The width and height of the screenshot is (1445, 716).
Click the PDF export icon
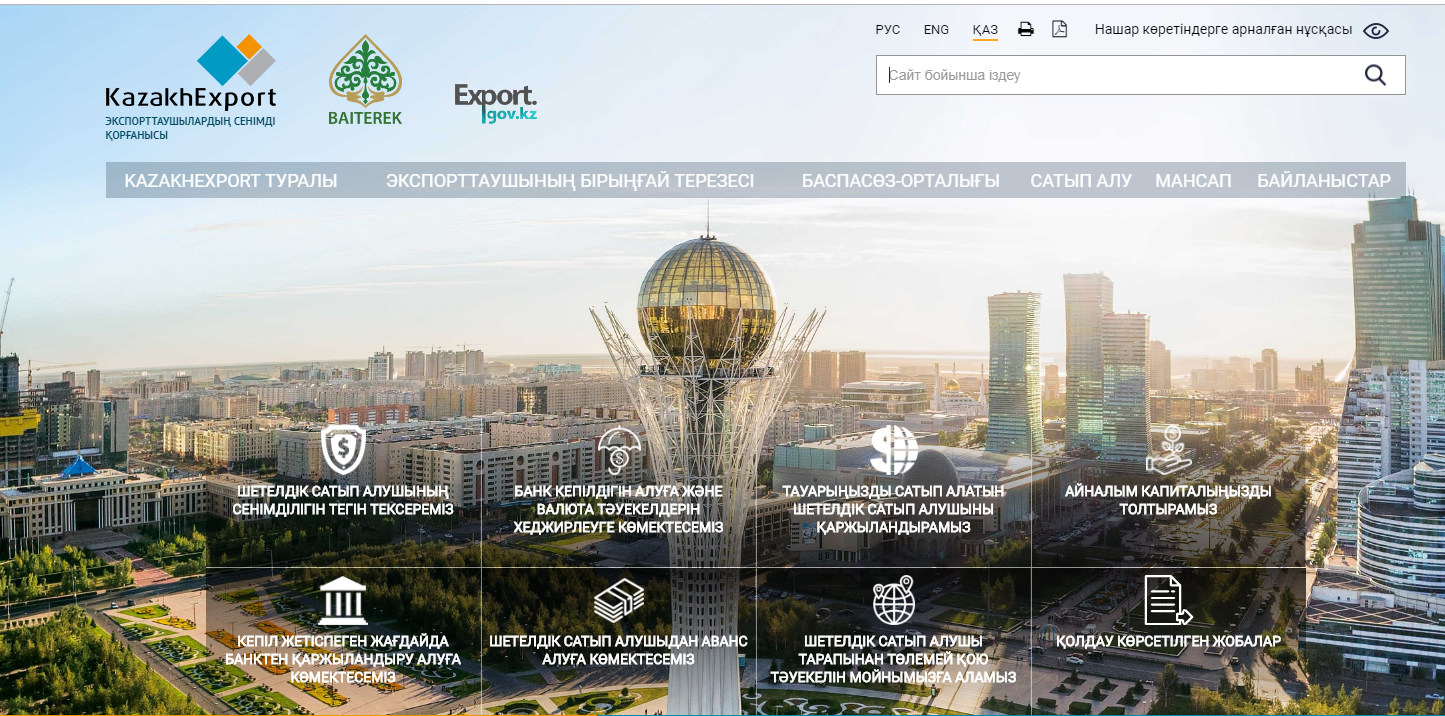tap(1059, 29)
